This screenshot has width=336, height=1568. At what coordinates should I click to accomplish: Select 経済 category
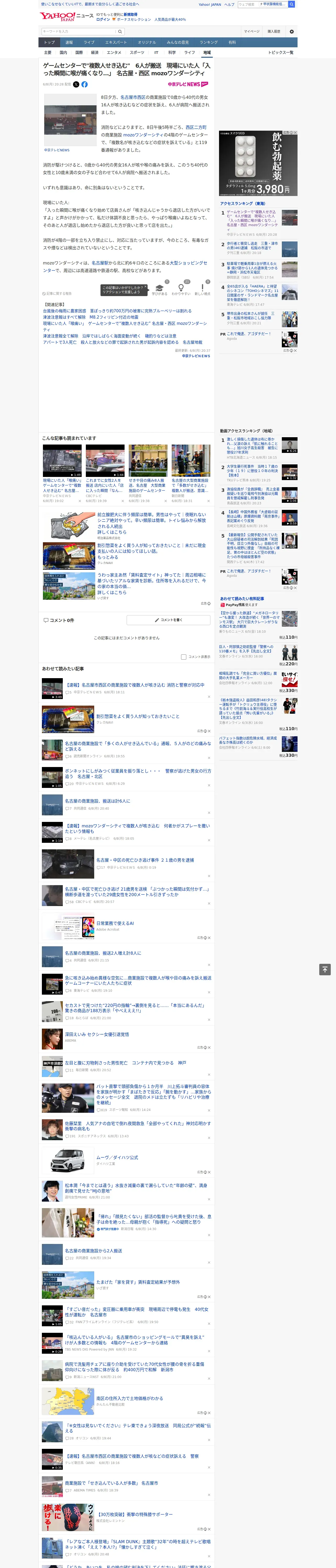[94, 52]
